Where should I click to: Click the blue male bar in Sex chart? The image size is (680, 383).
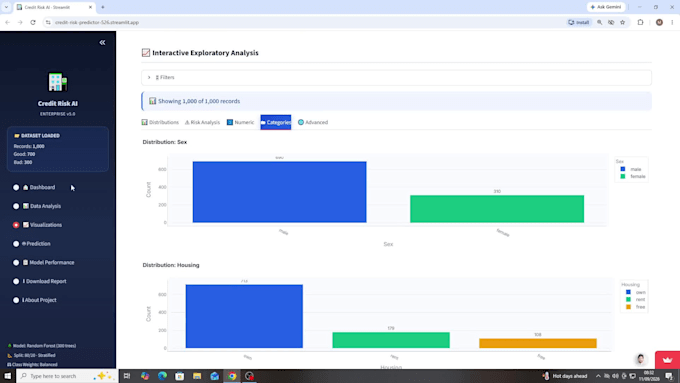(279, 192)
